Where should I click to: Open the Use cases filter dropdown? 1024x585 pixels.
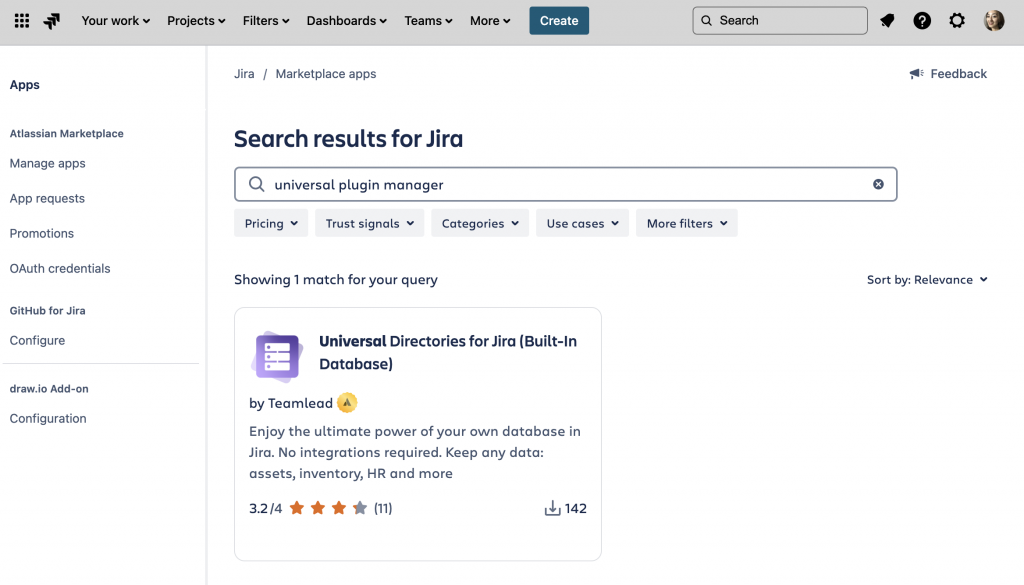[583, 223]
